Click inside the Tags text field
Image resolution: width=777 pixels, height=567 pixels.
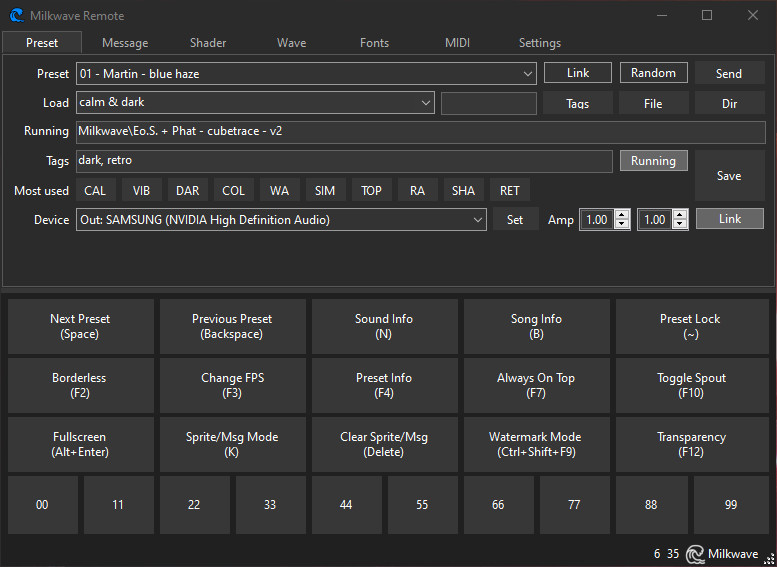[x=343, y=161]
